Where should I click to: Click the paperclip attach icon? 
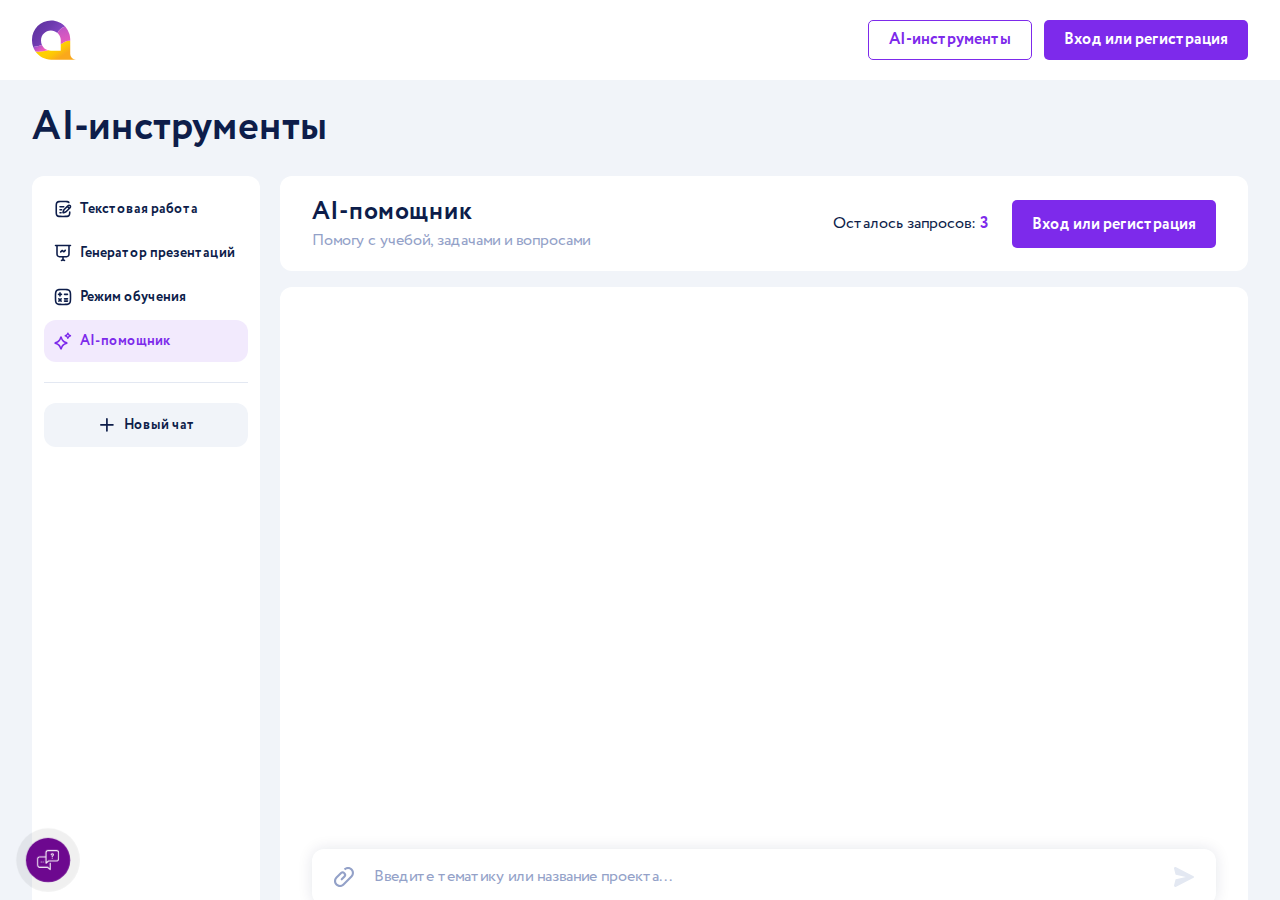[344, 877]
